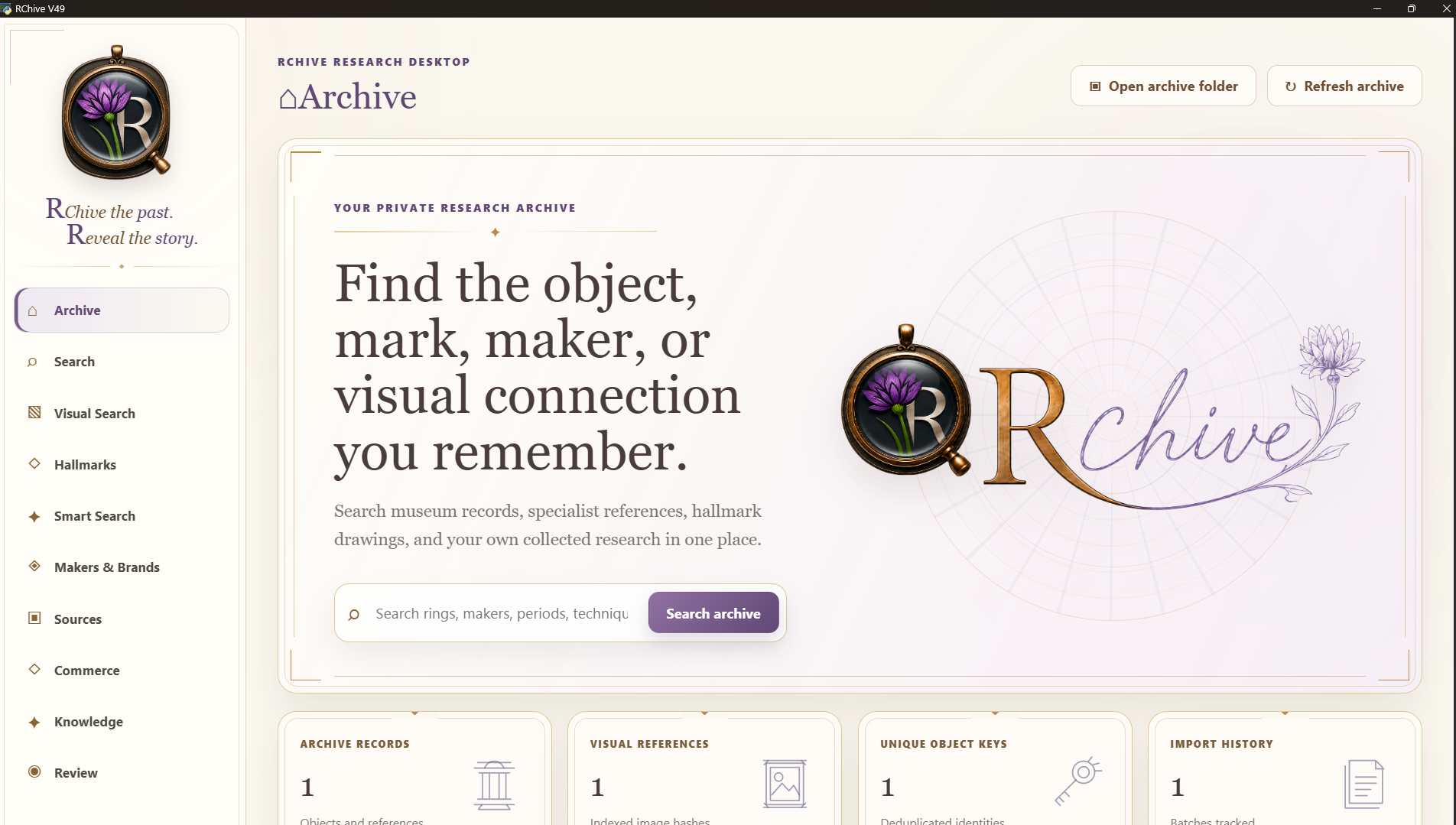
Task: Click the folder icon in Open archive folder
Action: coord(1095,86)
